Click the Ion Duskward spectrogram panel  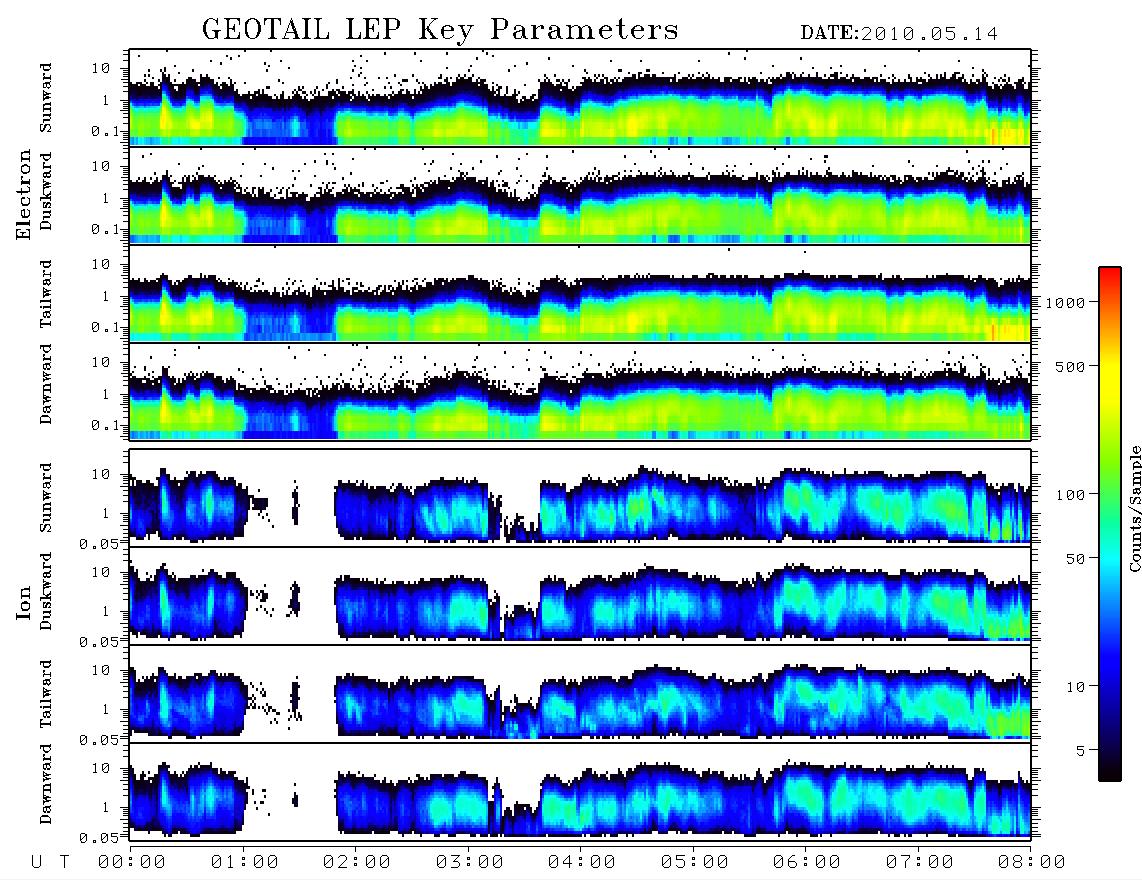580,595
